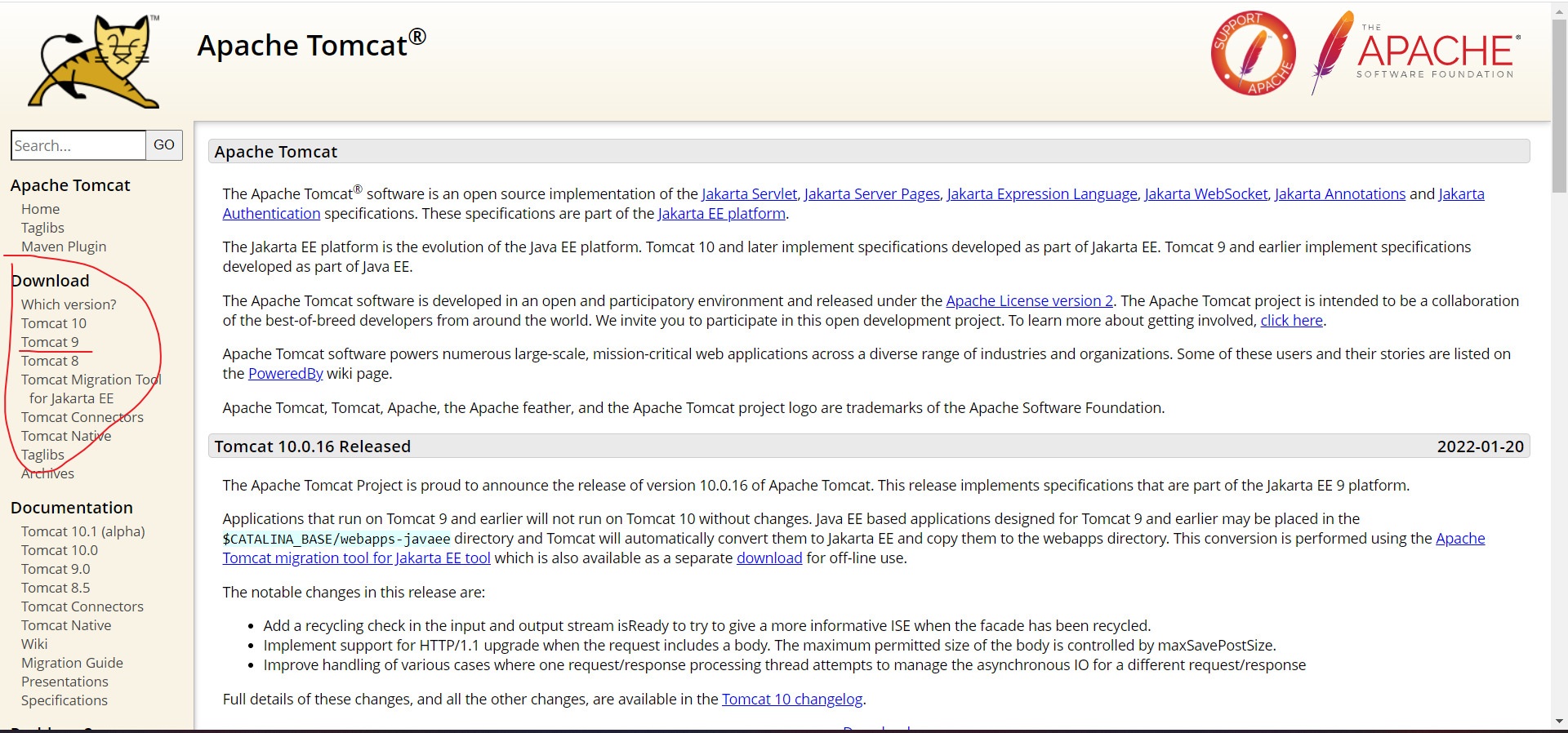
Task: Follow the 'download' link for off-line use
Action: pyautogui.click(x=769, y=558)
